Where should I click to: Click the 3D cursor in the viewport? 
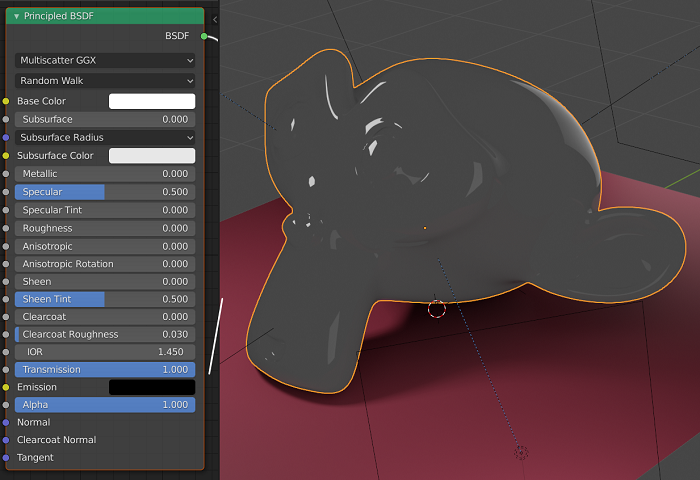[437, 309]
